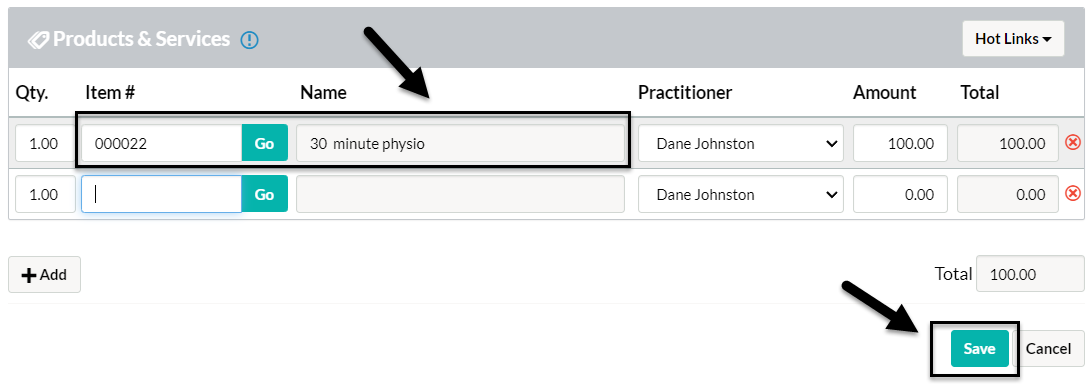The image size is (1091, 385).
Task: Click the blue info icon beside Products & Services
Action: (x=249, y=40)
